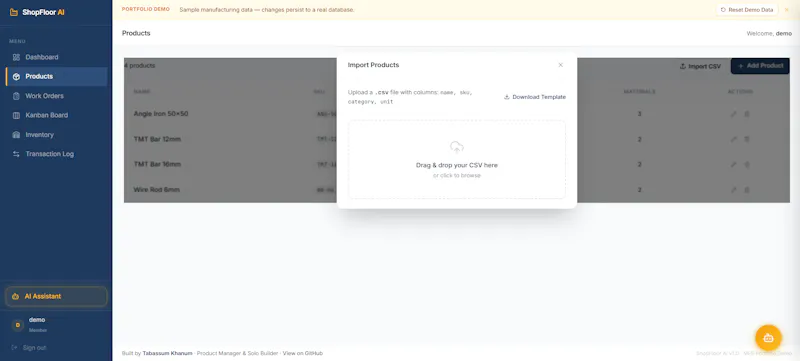This screenshot has height=361, width=800.
Task: Click the Products cube icon
Action: click(16, 76)
